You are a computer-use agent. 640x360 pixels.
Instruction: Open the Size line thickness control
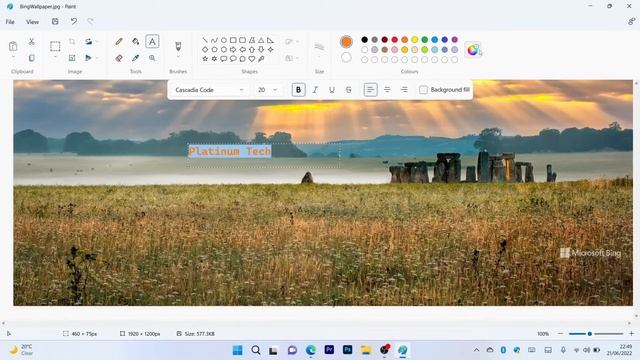point(319,47)
